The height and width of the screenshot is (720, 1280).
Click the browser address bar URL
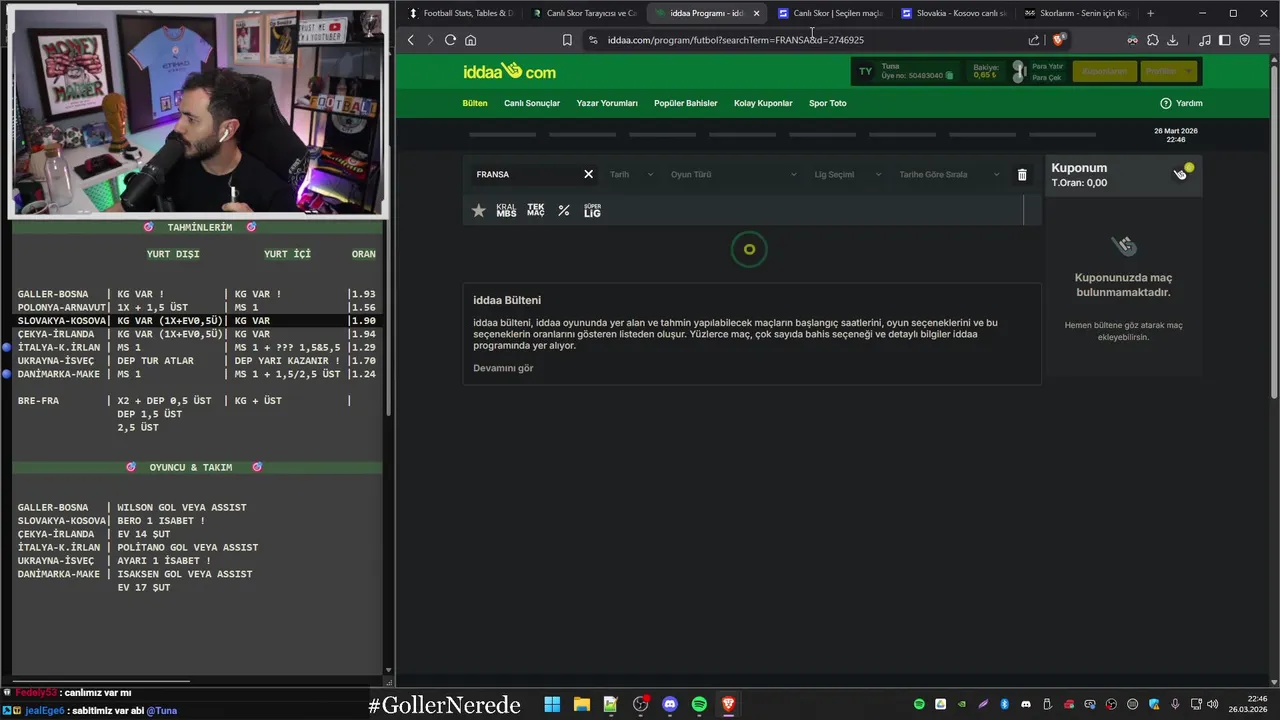point(735,40)
